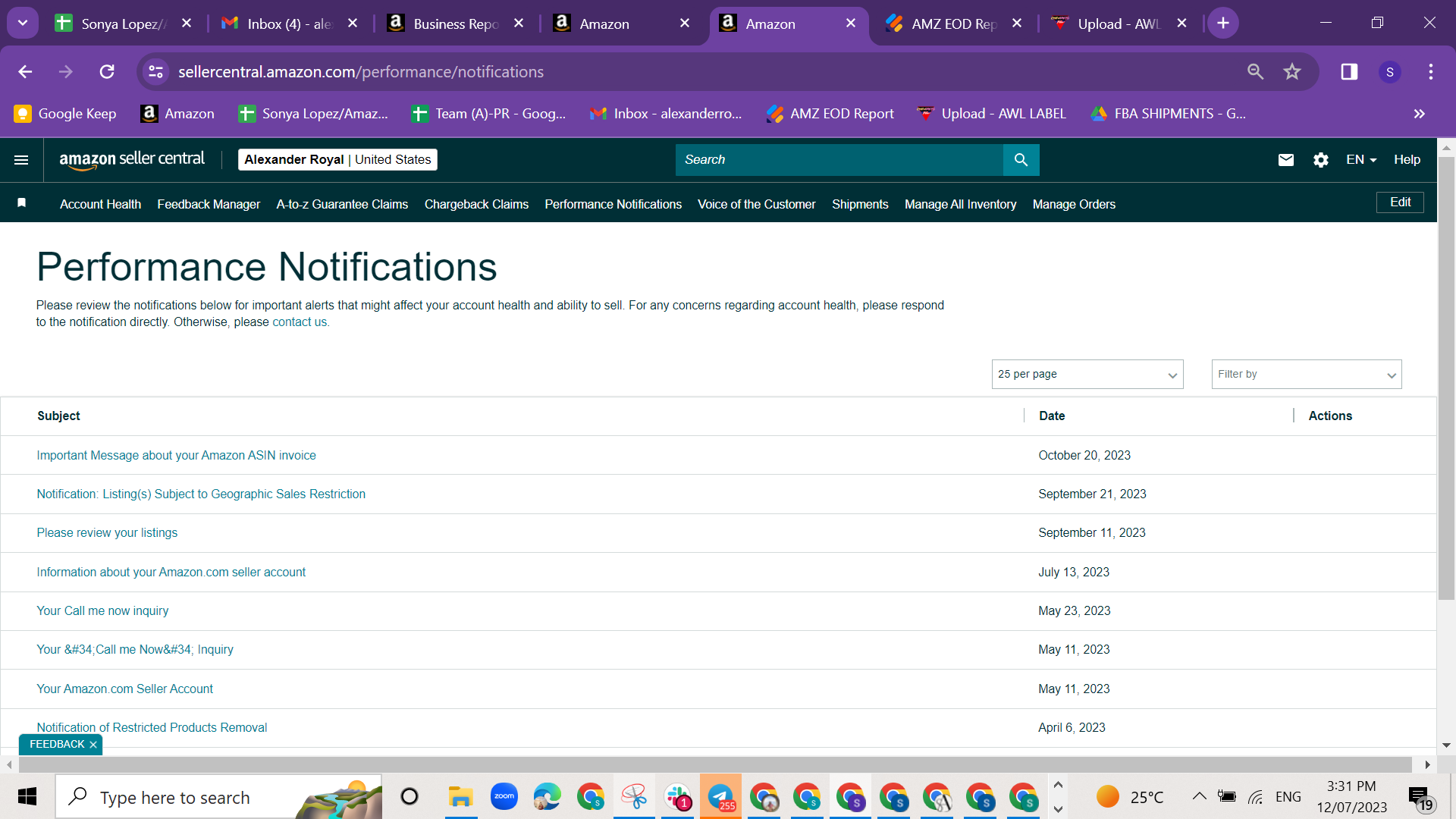1456x819 pixels.
Task: Open the browser zoom magnifier icon
Action: click(1255, 71)
